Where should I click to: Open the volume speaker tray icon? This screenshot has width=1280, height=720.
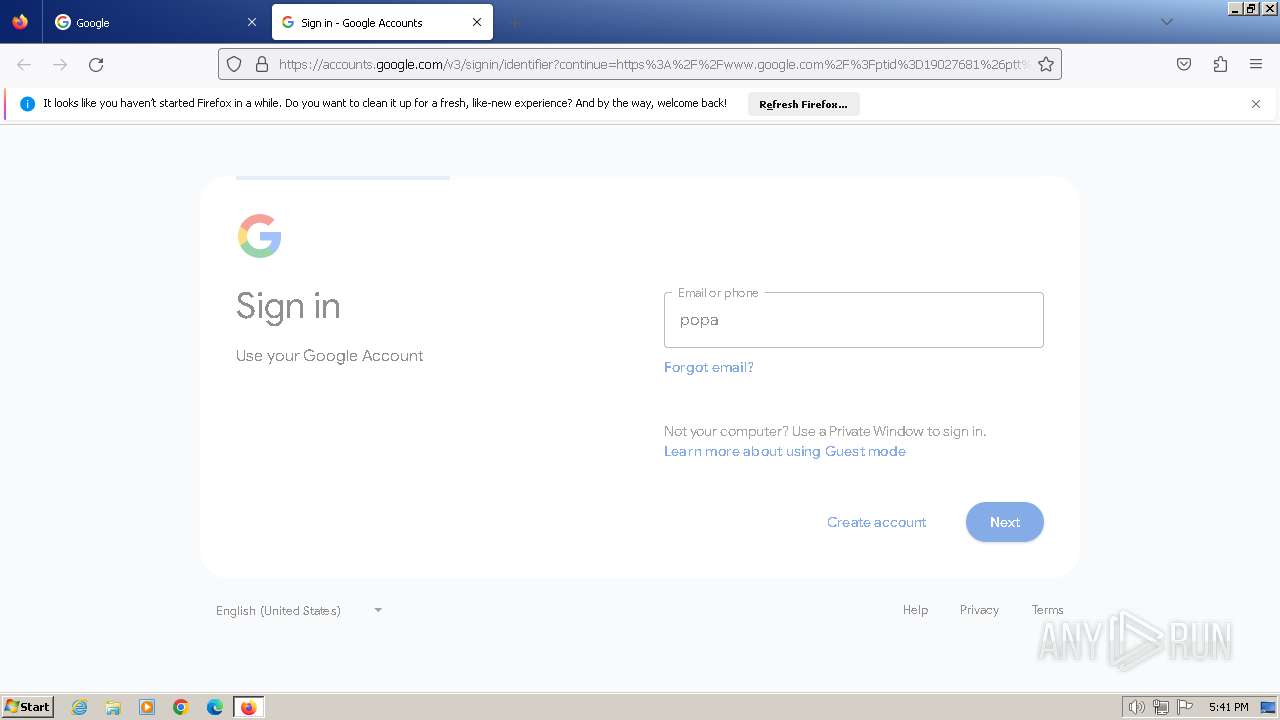1137,707
